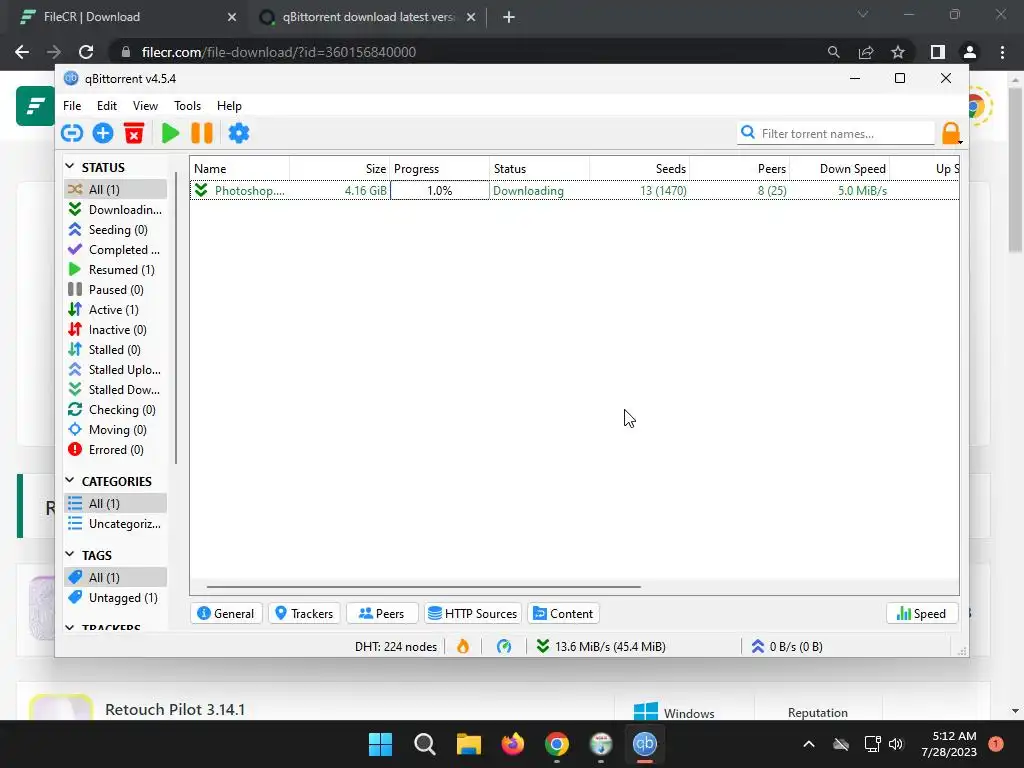The image size is (1024, 768).
Task: Sort by the Size column header
Action: (x=340, y=168)
